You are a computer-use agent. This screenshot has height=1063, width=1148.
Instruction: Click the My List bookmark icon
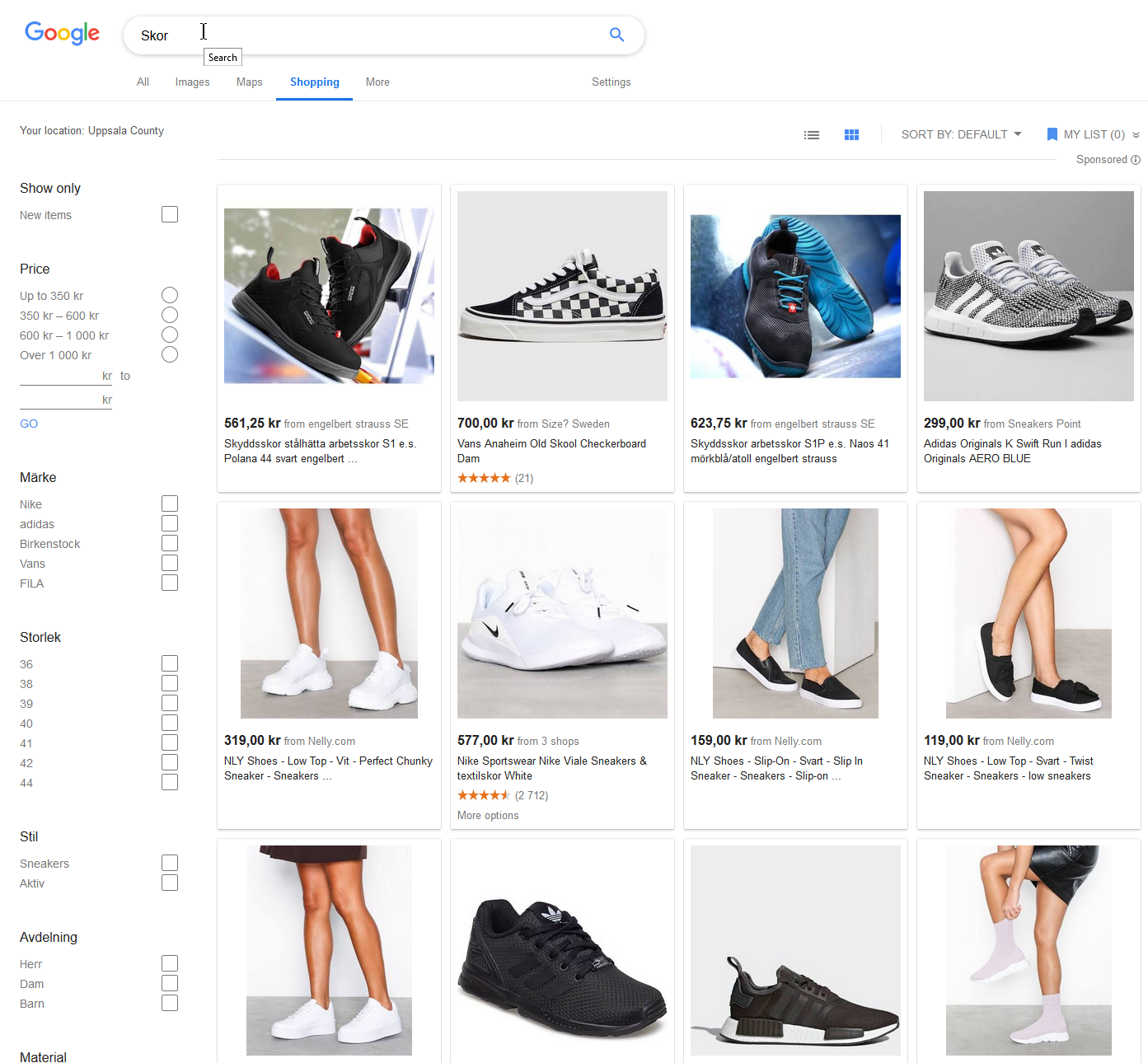pos(1052,134)
